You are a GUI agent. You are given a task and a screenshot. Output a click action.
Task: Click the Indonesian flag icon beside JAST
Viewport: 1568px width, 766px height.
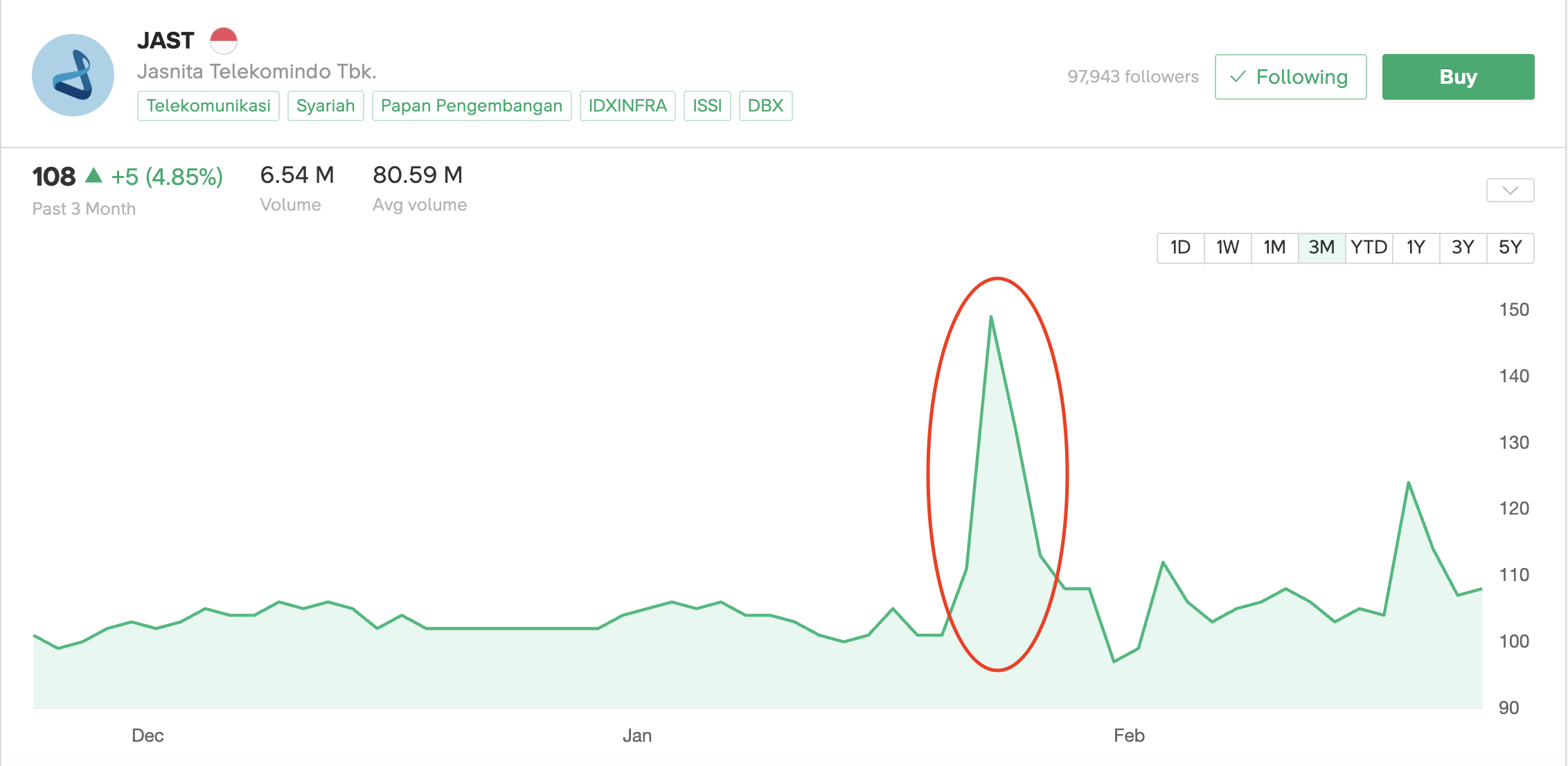point(223,41)
